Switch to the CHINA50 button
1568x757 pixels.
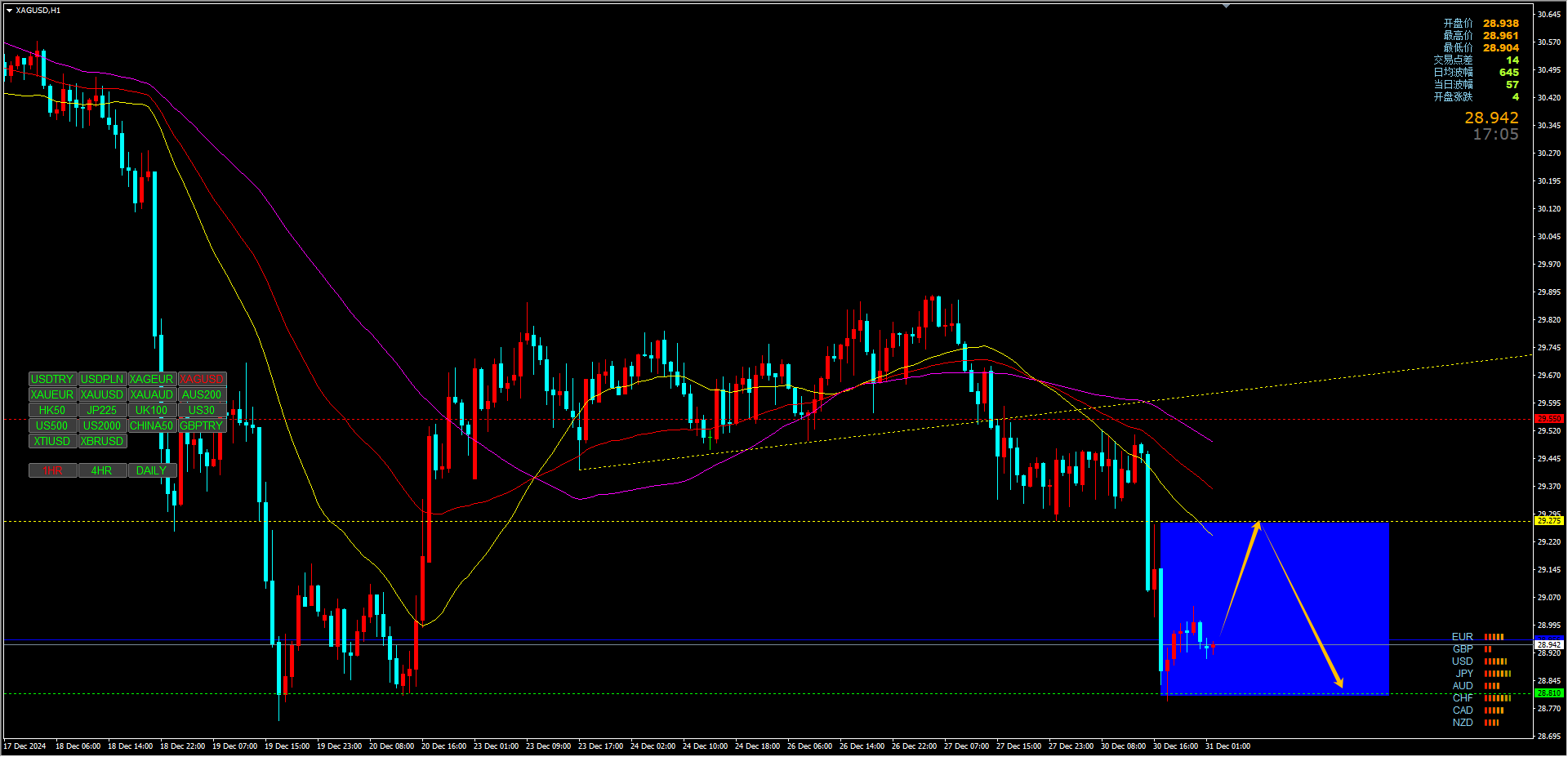pyautogui.click(x=152, y=426)
